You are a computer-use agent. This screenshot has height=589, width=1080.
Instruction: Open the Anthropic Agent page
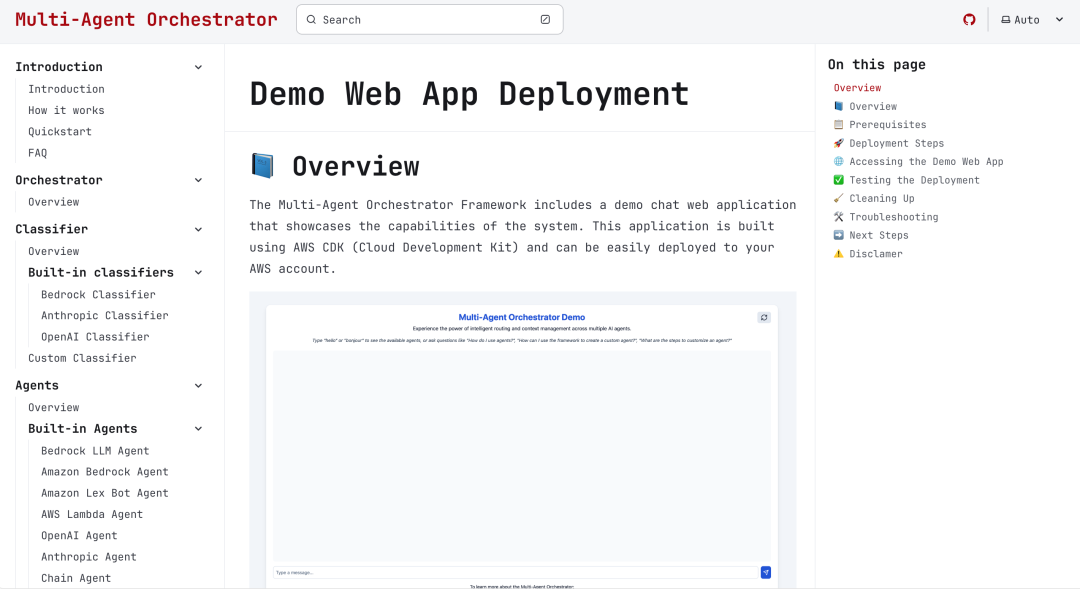click(x=89, y=557)
